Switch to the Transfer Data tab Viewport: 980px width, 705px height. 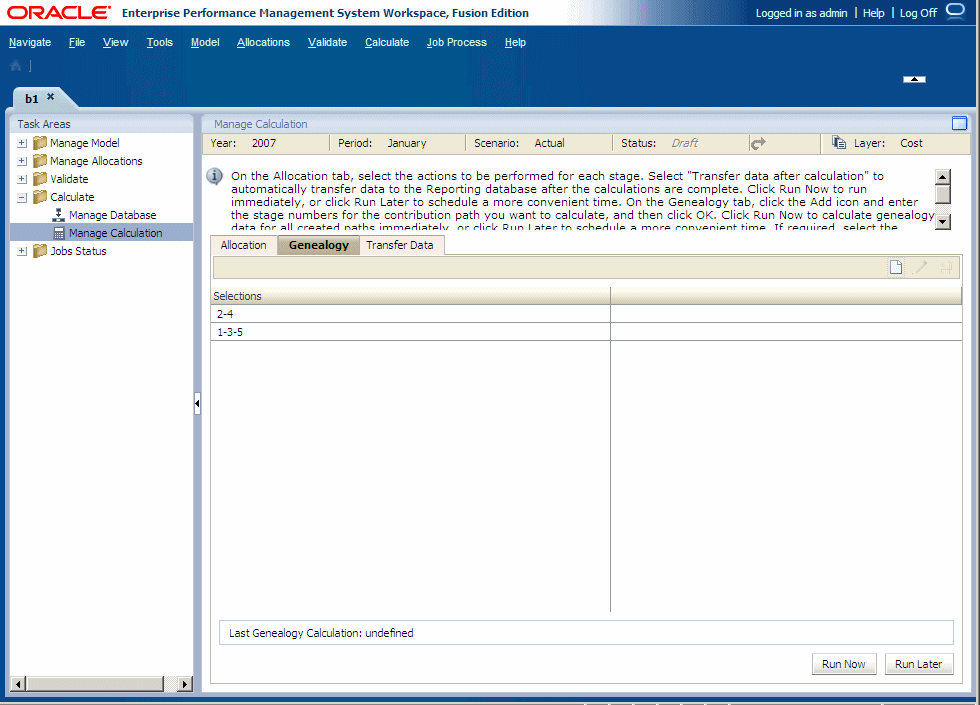pos(400,244)
